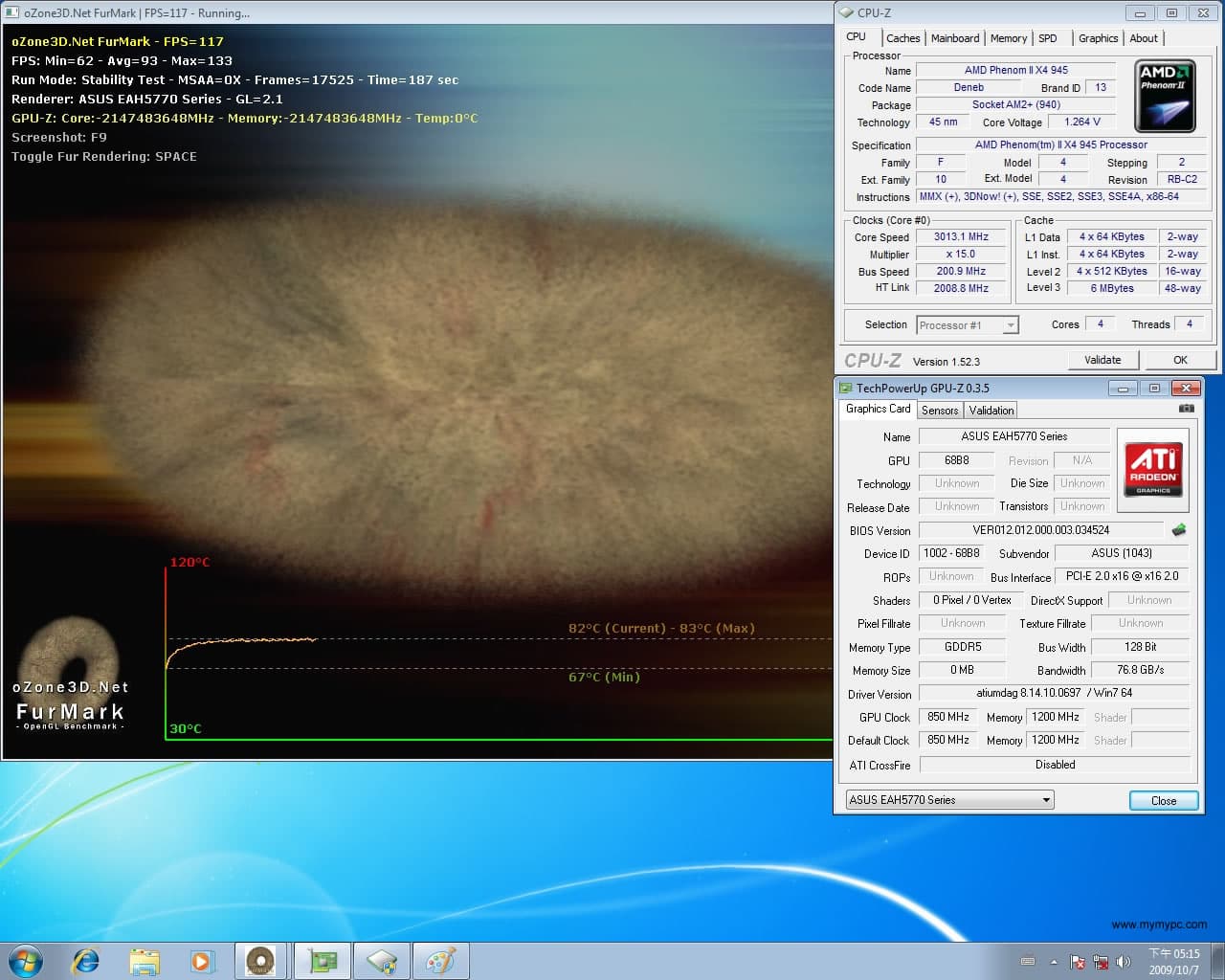Switch to the SPD tab in CPU-Z
1225x980 pixels.
[x=1048, y=38]
